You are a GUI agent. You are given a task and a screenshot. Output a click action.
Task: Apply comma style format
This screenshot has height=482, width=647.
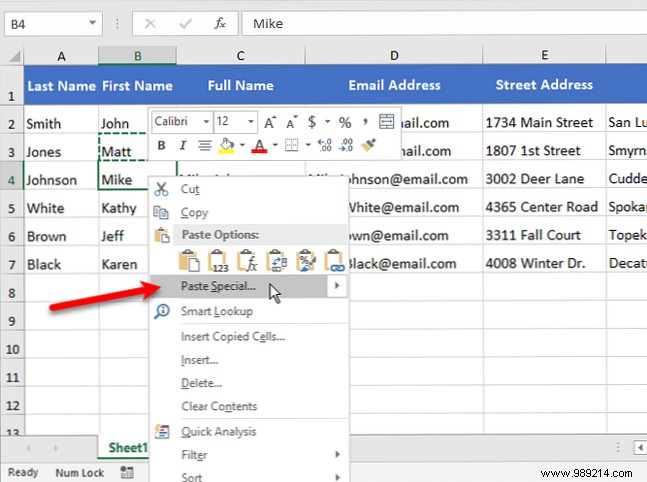pos(365,122)
